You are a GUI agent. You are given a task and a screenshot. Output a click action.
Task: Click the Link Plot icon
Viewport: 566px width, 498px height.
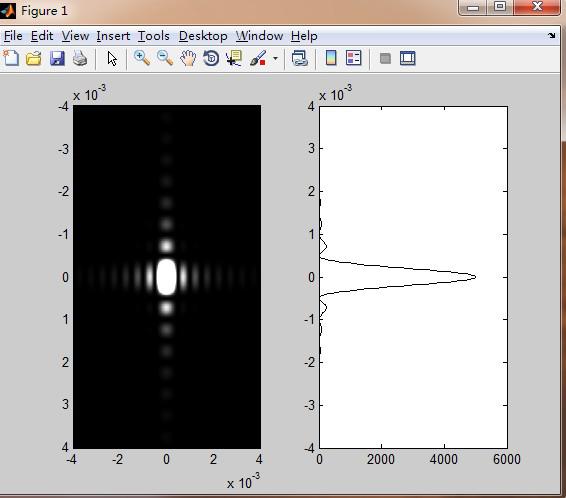(x=300, y=58)
